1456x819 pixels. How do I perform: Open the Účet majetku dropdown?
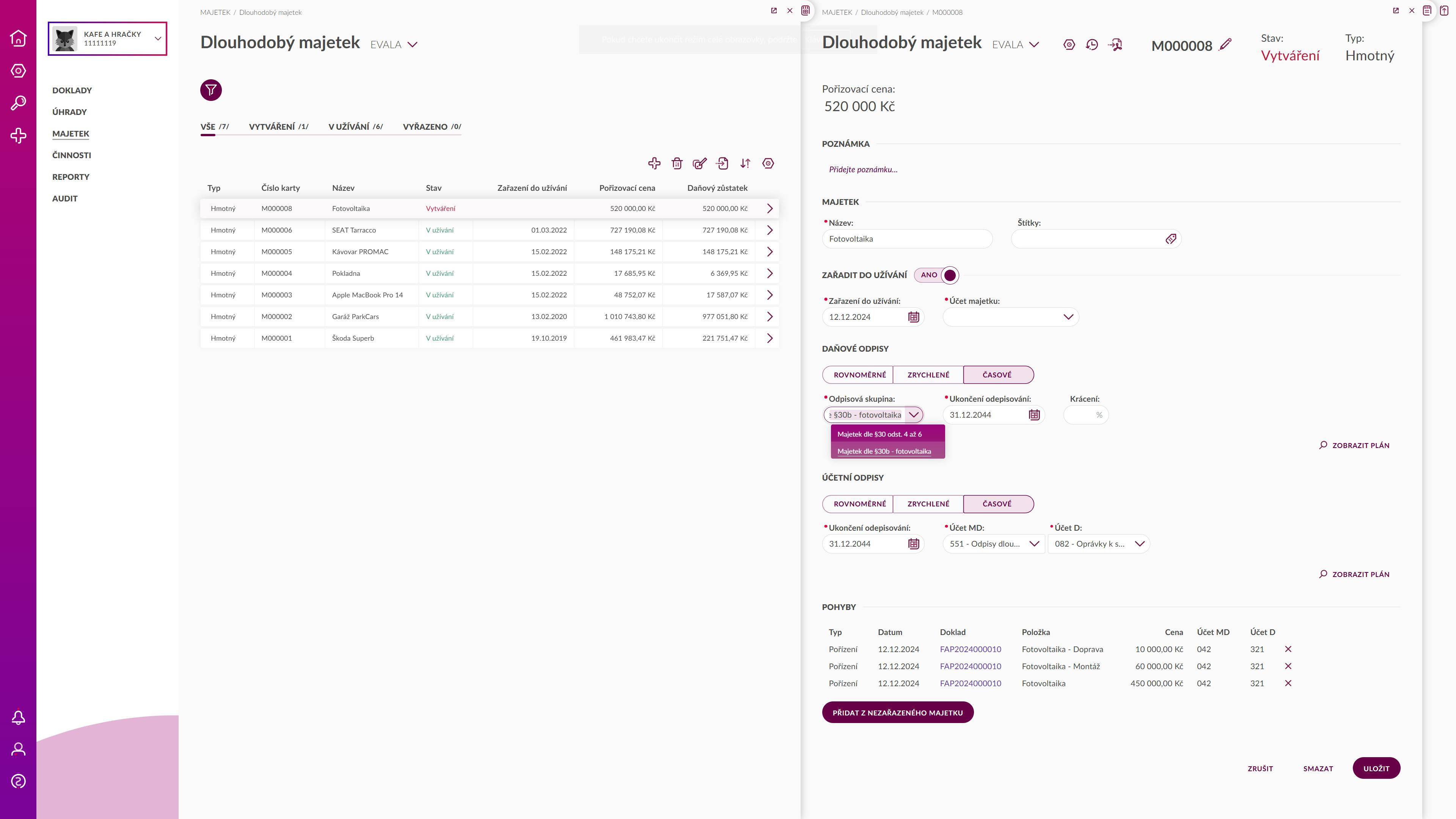1011,317
